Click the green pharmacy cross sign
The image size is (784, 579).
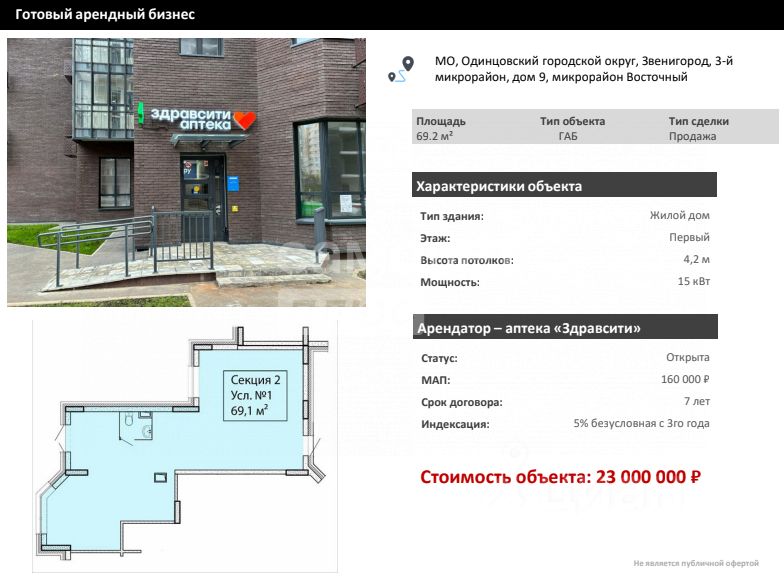click(141, 113)
